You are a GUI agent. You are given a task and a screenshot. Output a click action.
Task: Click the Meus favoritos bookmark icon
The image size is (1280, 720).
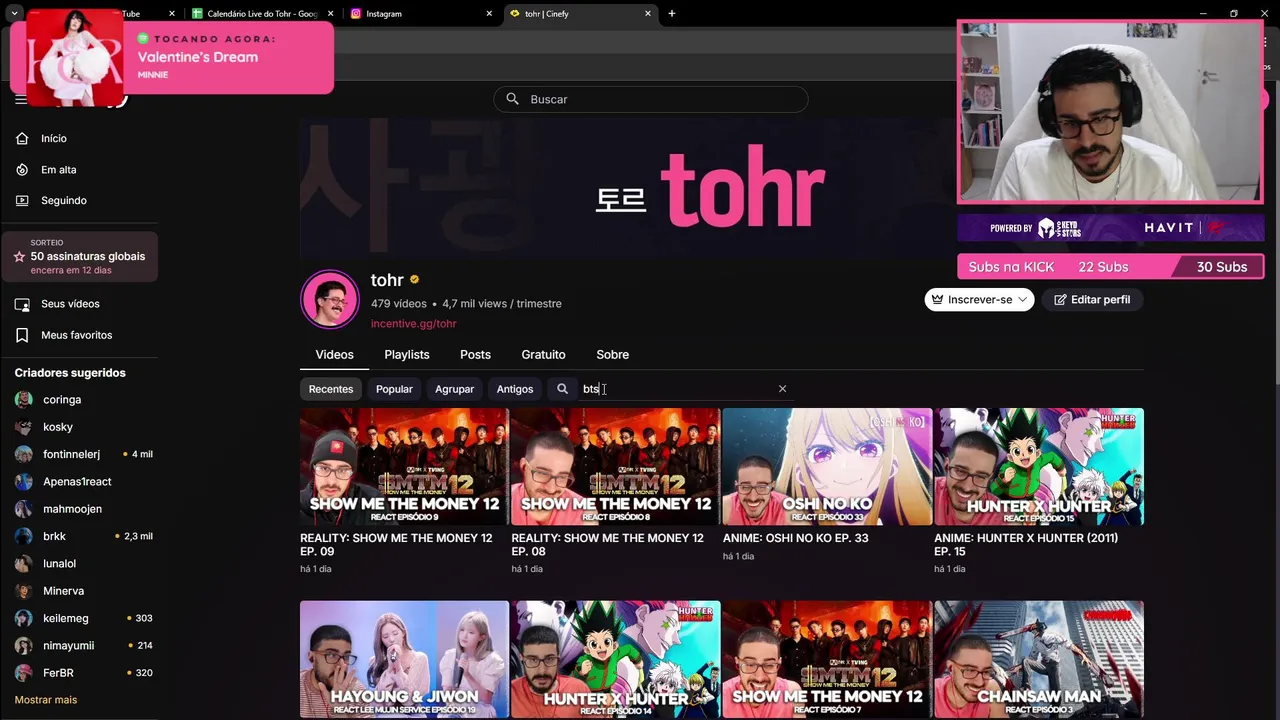click(x=22, y=335)
